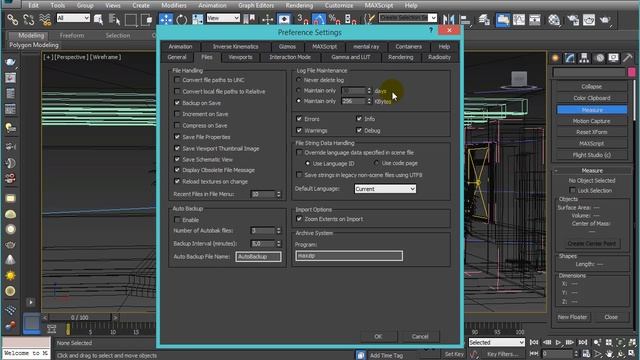Open the selection filter All dropdown
Viewport: 640px width, 360px height.
click(73, 18)
